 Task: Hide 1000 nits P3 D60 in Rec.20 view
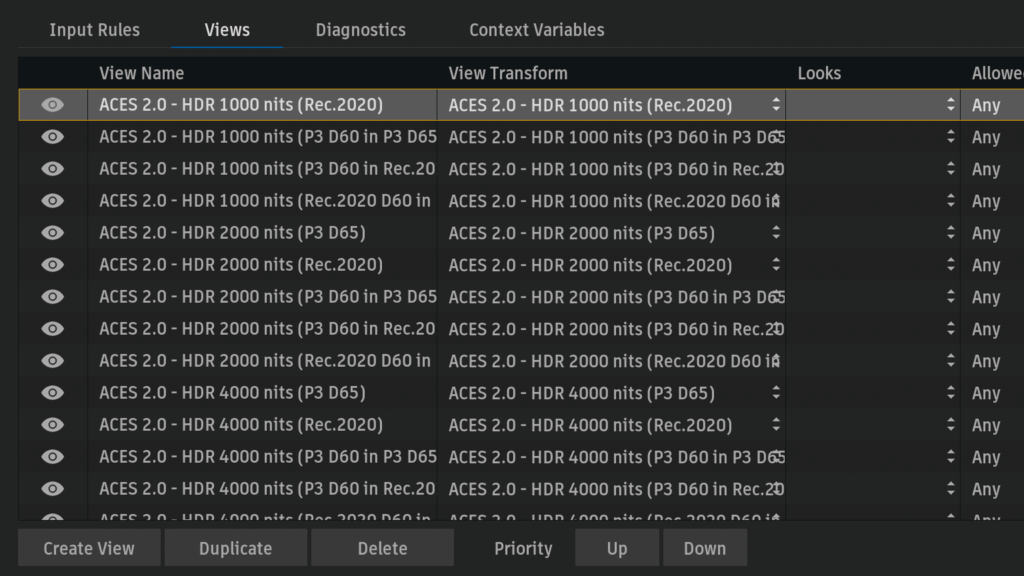pos(52,168)
